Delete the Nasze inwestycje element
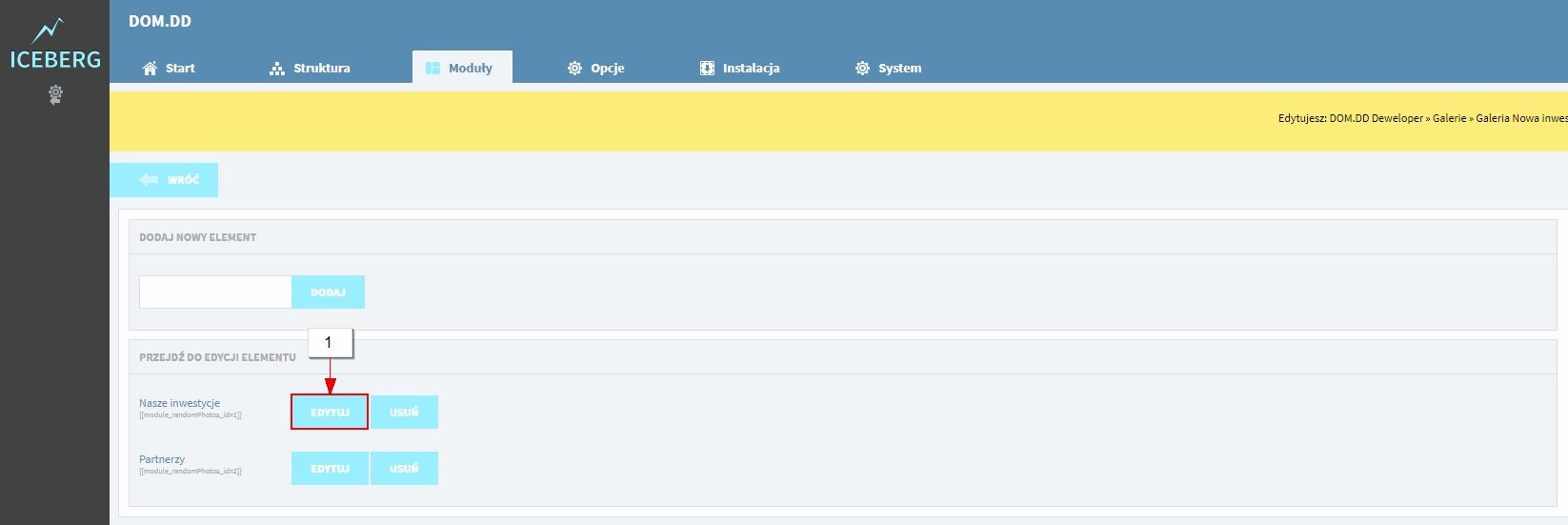This screenshot has width=1568, height=525. point(404,412)
